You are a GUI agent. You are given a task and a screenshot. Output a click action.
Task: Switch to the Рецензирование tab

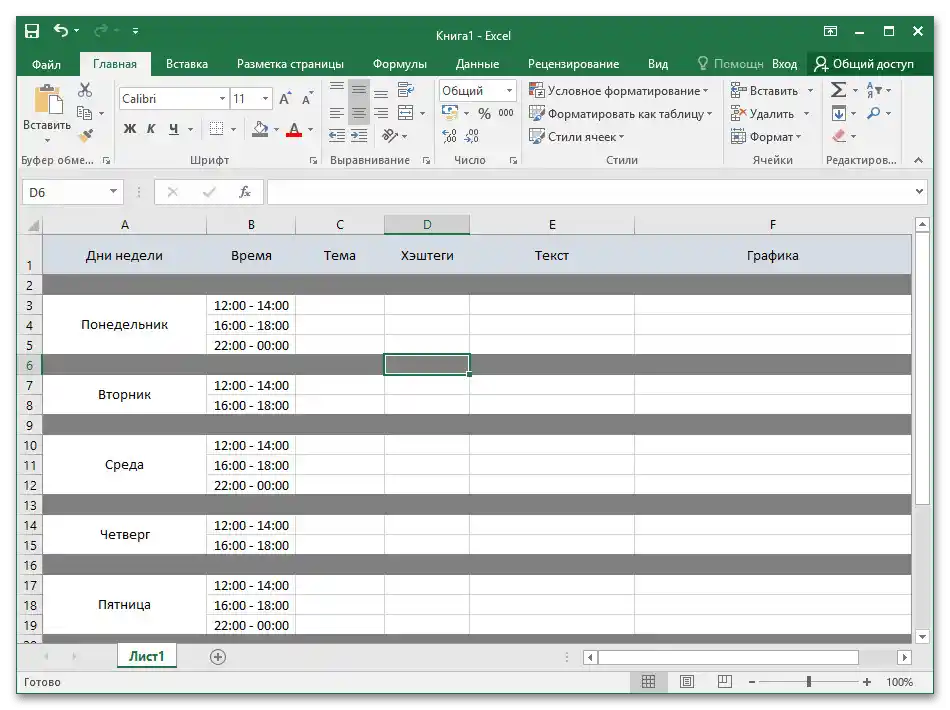(x=573, y=64)
